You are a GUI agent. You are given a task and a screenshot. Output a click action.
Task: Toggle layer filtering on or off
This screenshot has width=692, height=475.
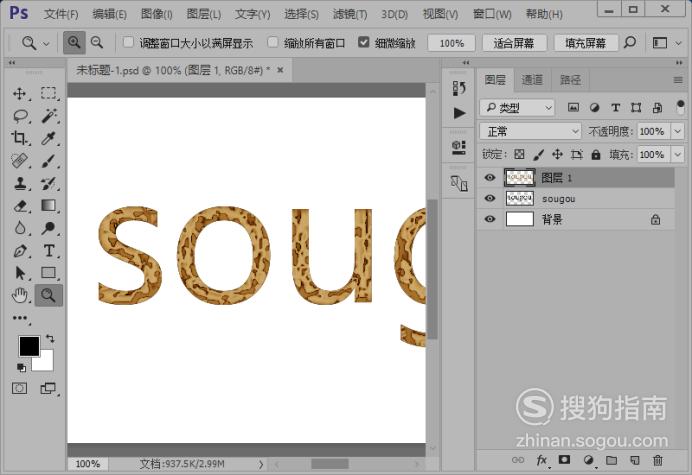pos(681,107)
